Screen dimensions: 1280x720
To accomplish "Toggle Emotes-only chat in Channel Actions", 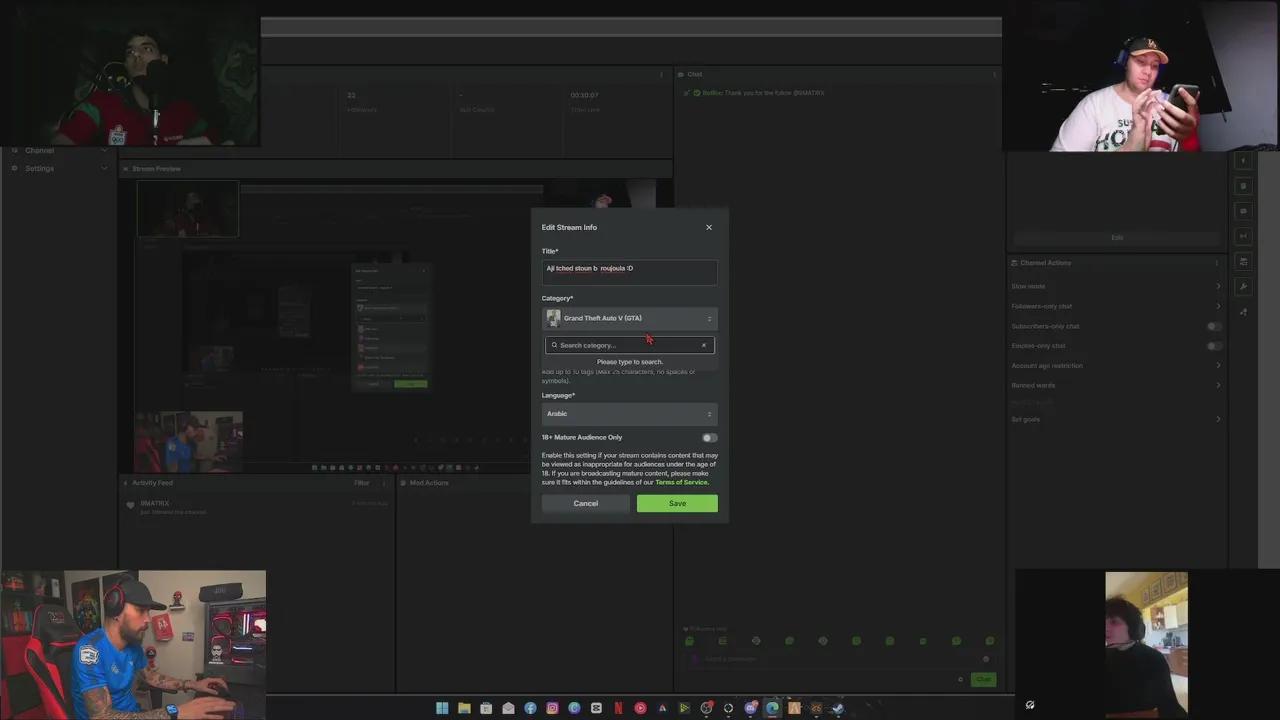I will click(x=1214, y=346).
